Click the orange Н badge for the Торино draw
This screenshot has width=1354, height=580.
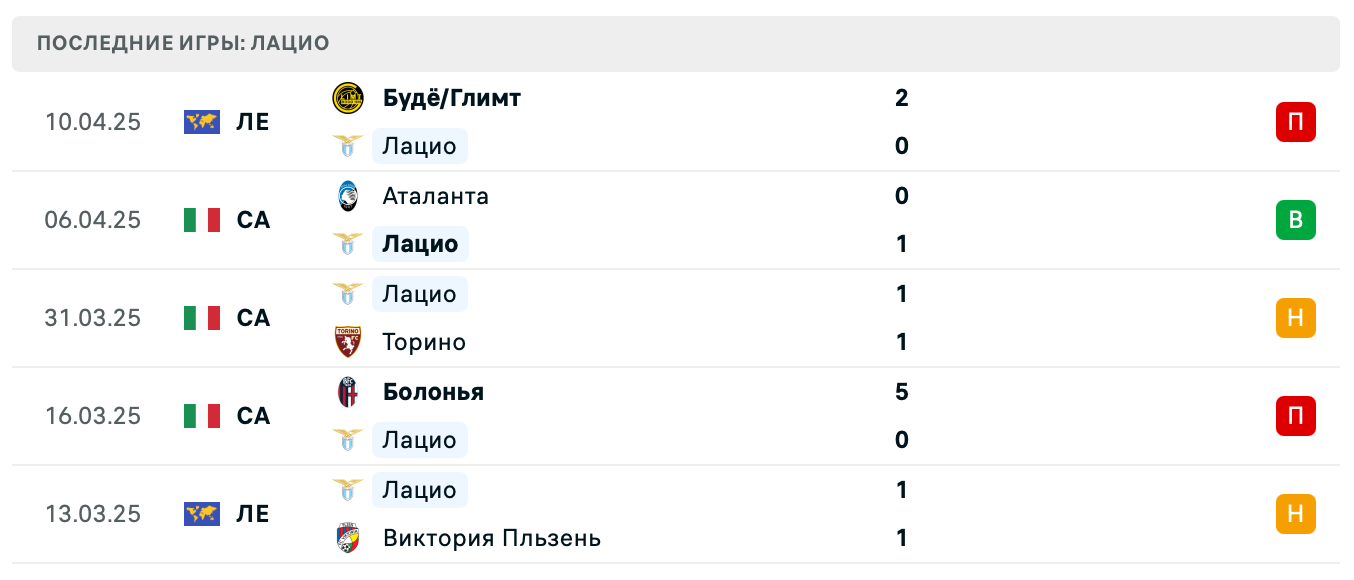(1295, 318)
